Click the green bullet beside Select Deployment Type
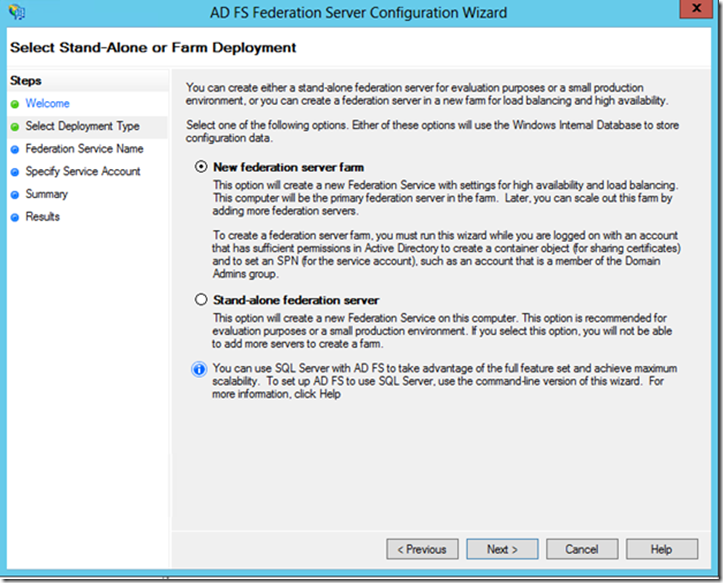Viewport: 723px width, 583px height. pos(15,127)
